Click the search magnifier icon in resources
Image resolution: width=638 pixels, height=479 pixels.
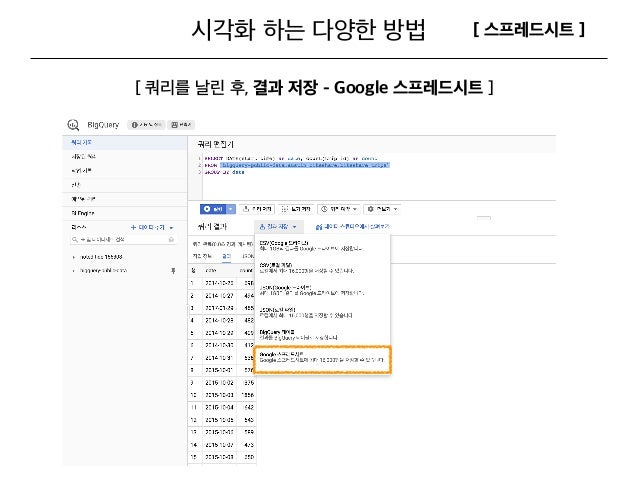click(x=75, y=240)
